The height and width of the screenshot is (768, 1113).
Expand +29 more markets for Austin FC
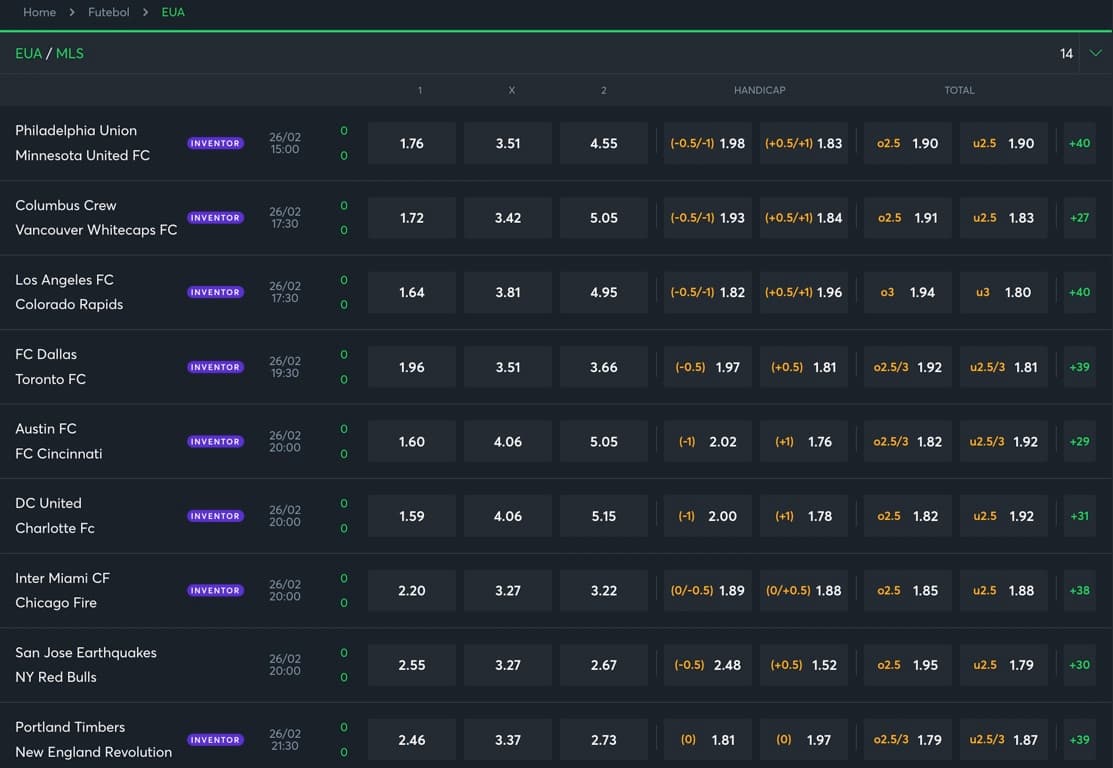click(1080, 441)
